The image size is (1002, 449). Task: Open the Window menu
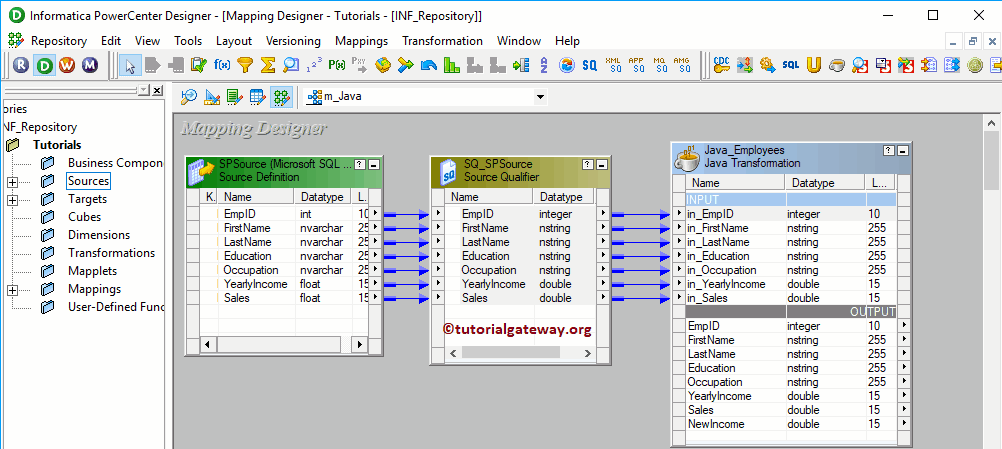pyautogui.click(x=519, y=41)
